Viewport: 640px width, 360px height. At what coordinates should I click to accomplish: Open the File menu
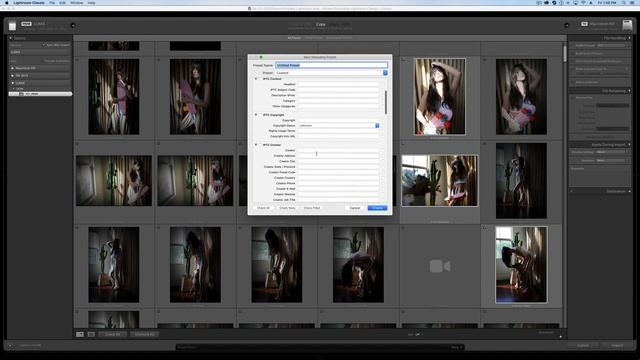(x=52, y=3)
